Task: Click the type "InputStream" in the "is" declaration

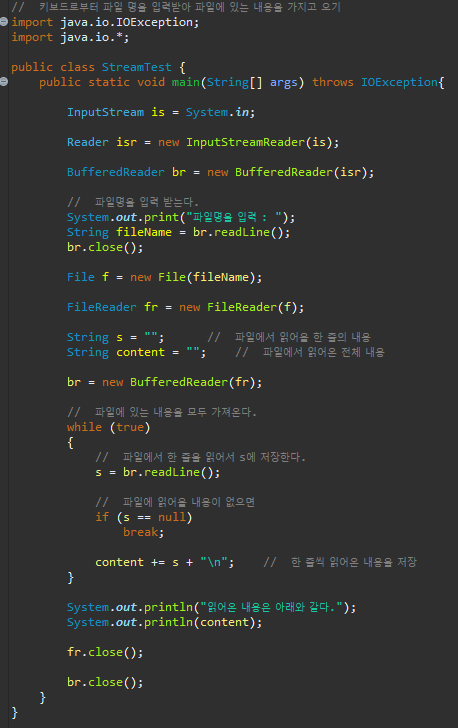Action: [105, 112]
